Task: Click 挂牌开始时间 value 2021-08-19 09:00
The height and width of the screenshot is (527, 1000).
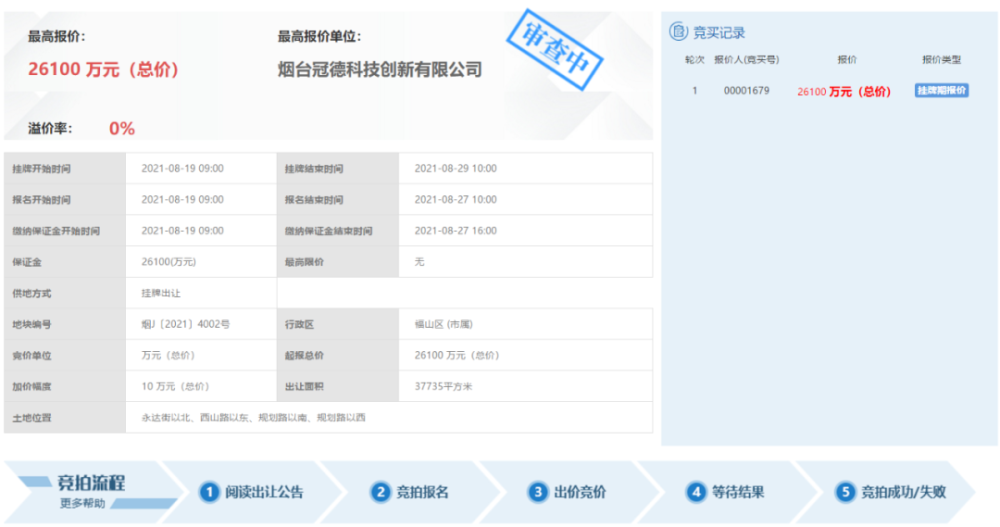Action: [182, 168]
